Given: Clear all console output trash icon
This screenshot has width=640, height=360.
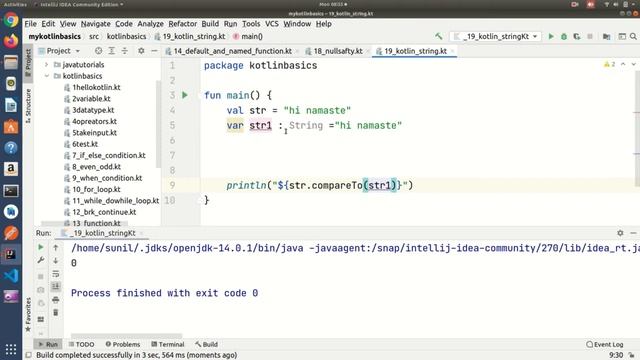Looking at the screenshot, I should 56,313.
